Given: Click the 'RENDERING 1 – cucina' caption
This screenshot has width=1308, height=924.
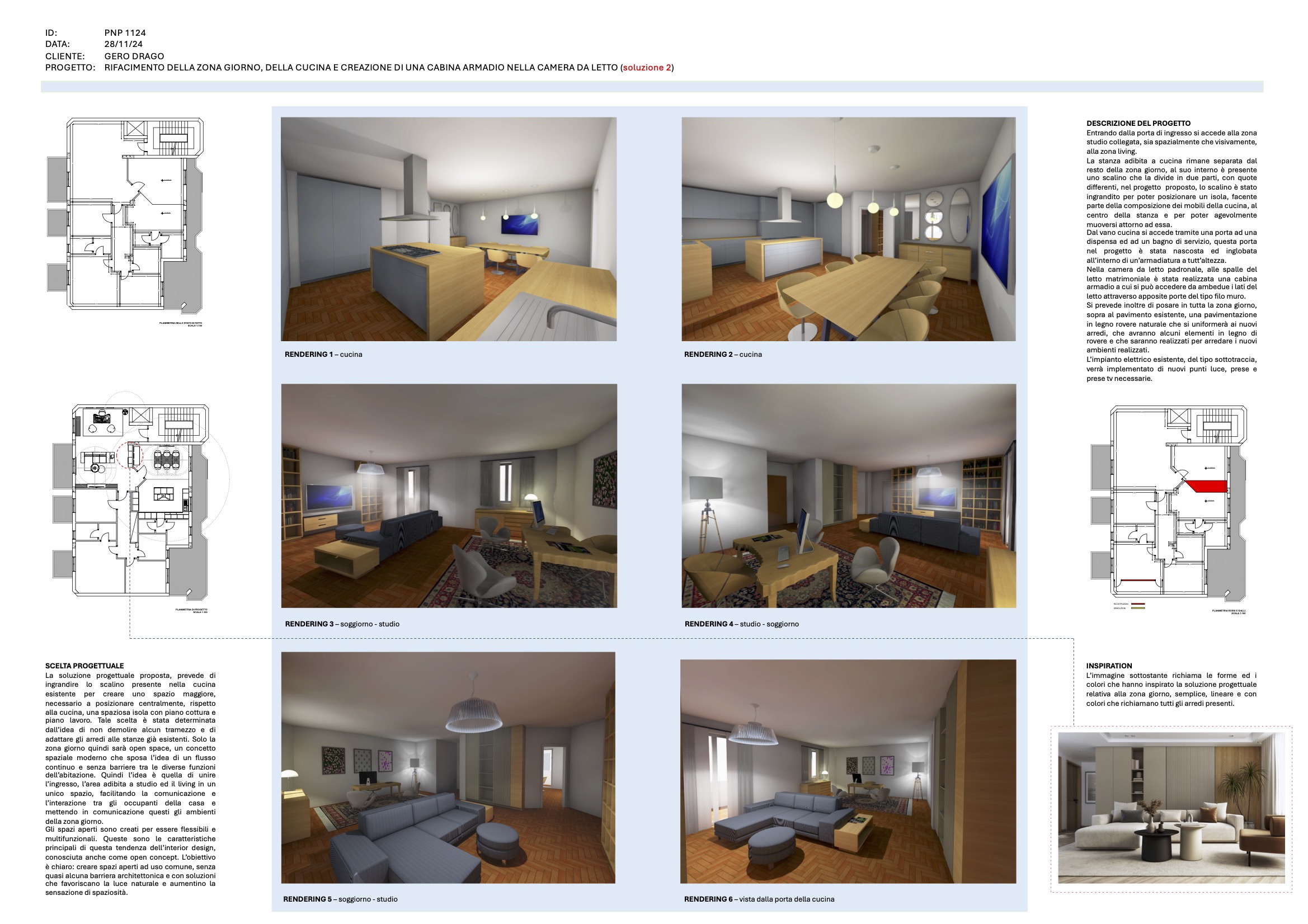Looking at the screenshot, I should 323,355.
